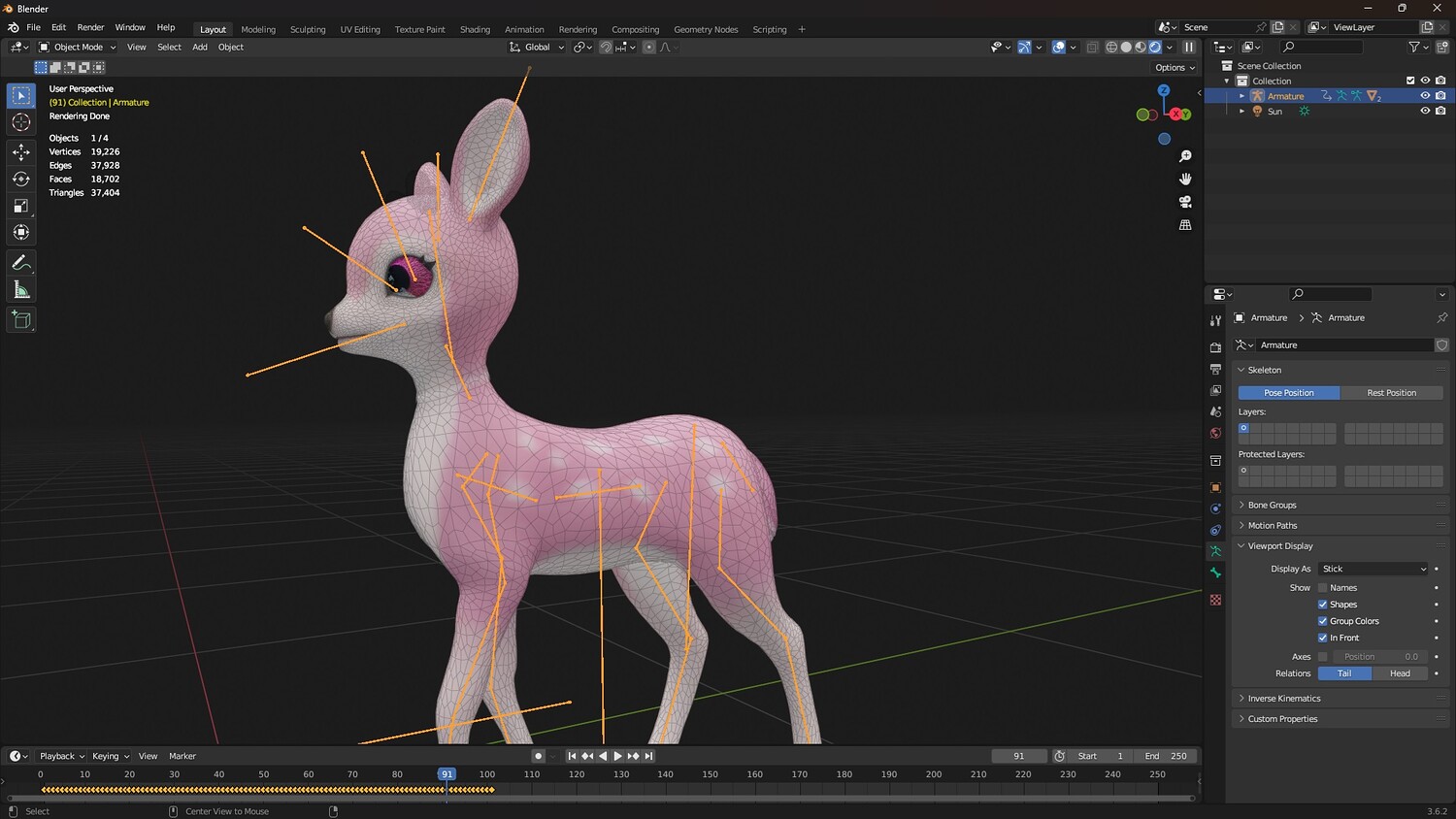Screen dimensions: 1456x819
Task: Click the zoom magnifier viewport icon
Action: click(1185, 156)
